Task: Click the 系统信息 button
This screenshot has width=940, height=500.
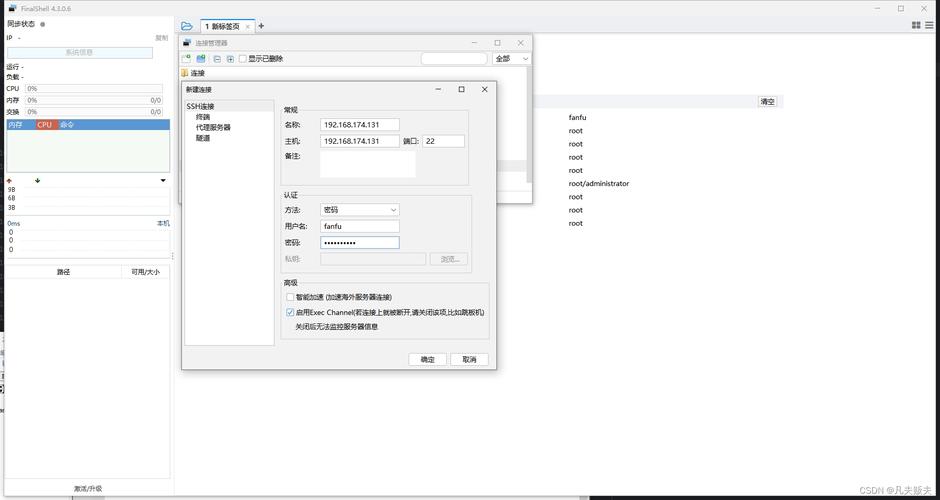Action: click(x=80, y=53)
